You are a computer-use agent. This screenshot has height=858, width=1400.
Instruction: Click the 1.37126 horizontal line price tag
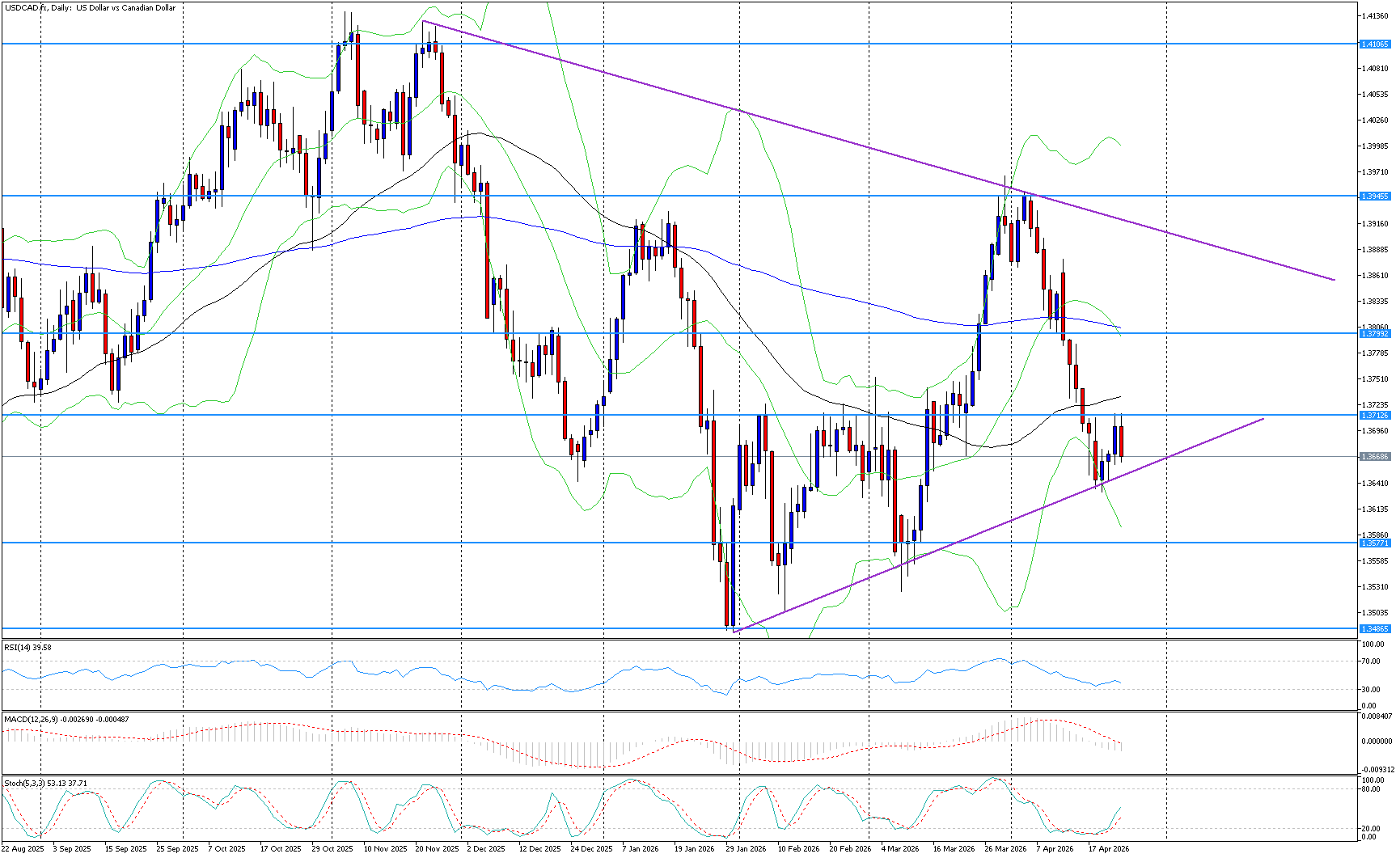[x=1374, y=416]
